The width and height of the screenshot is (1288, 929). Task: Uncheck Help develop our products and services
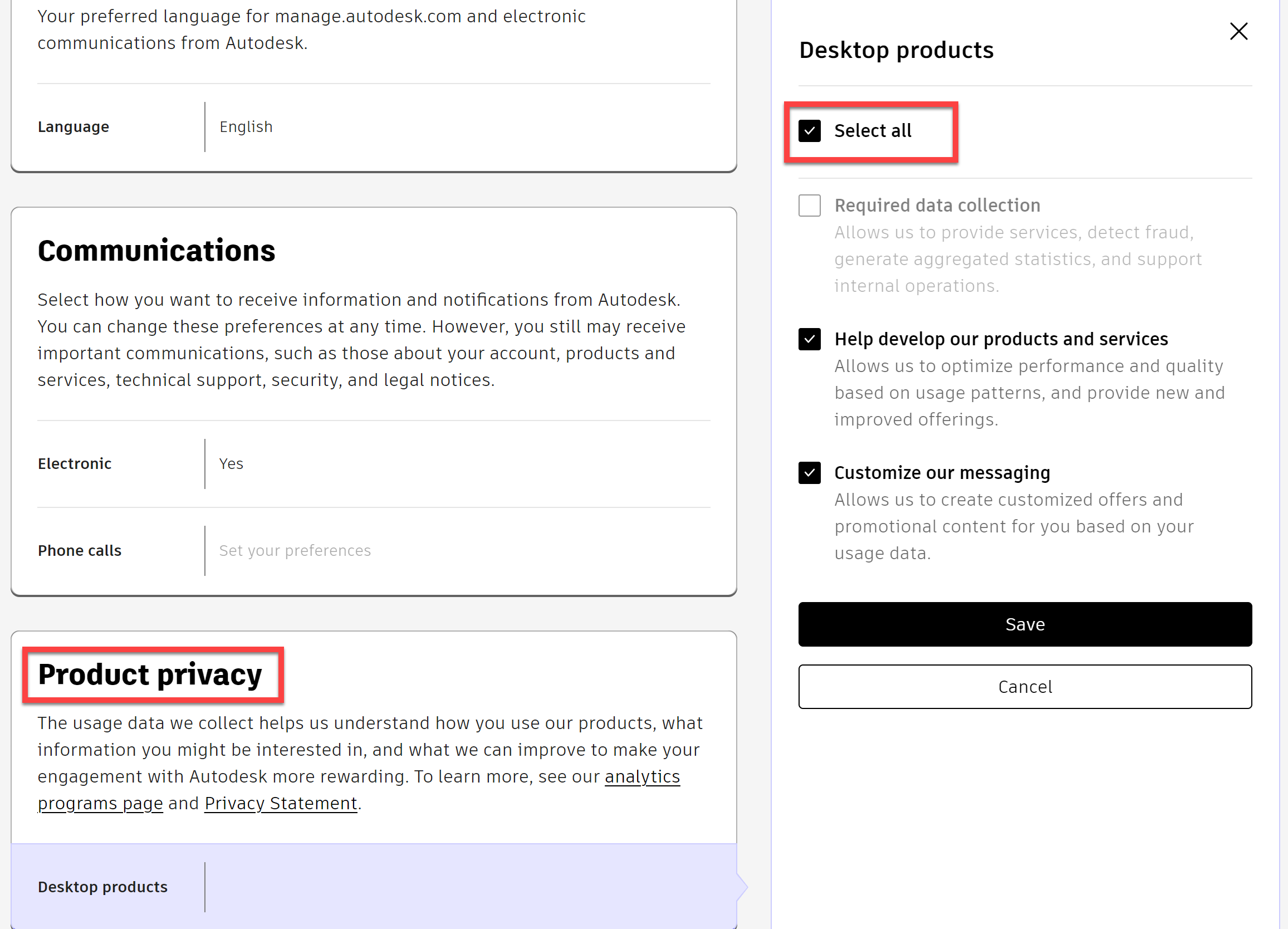tap(809, 339)
